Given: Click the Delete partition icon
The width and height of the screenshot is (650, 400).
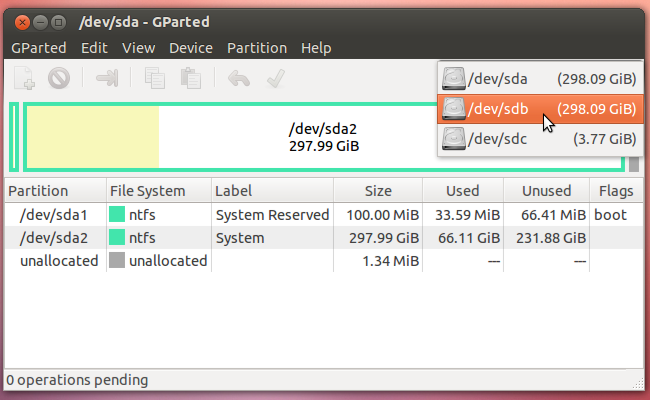Looking at the screenshot, I should pyautogui.click(x=59, y=78).
